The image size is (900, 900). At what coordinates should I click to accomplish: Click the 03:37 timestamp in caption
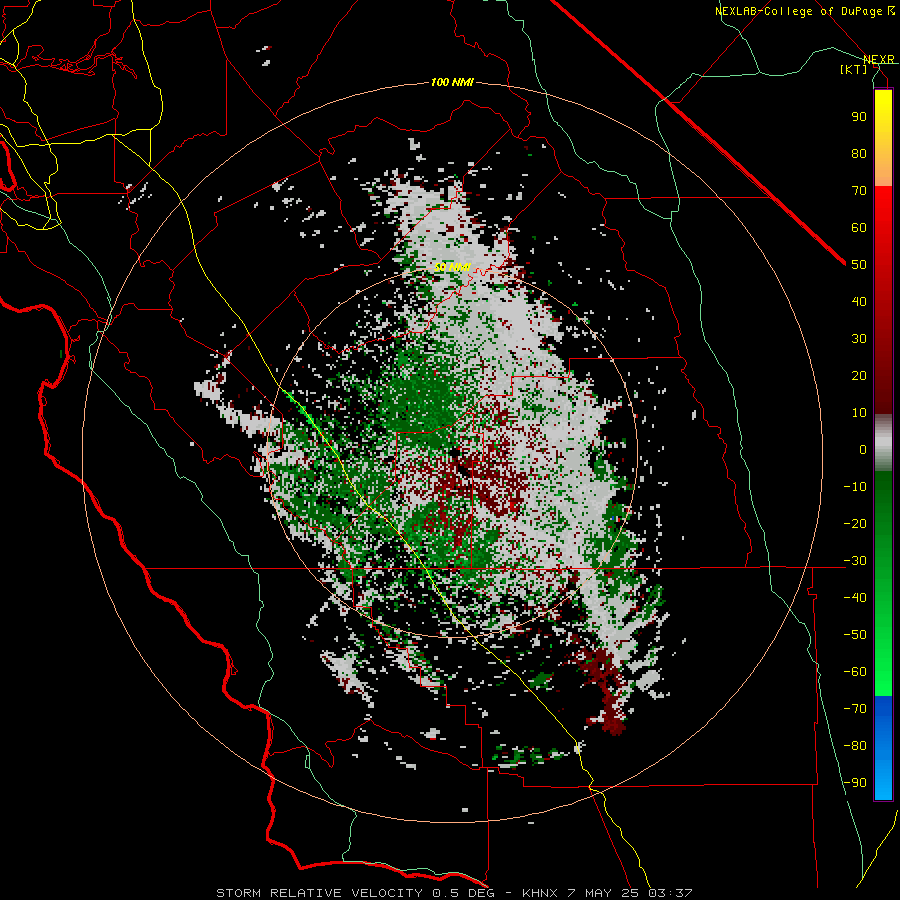pos(670,893)
